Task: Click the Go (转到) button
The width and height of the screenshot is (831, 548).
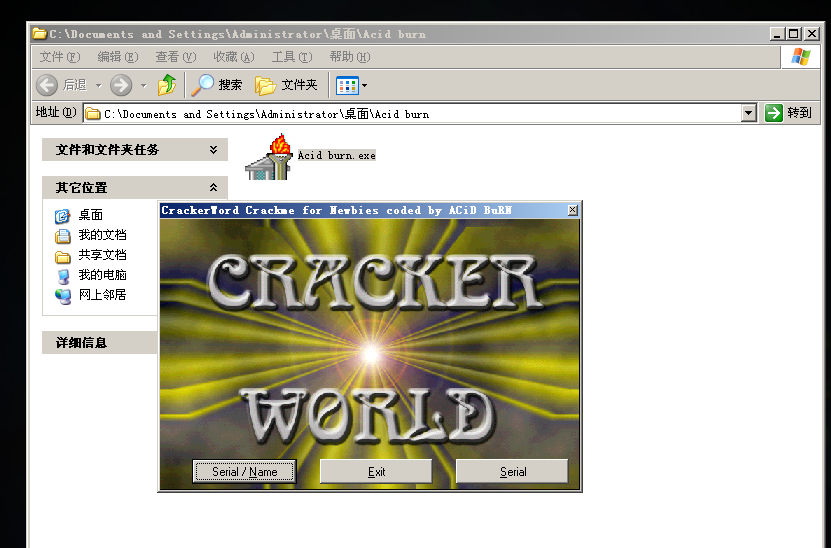Action: 788,113
